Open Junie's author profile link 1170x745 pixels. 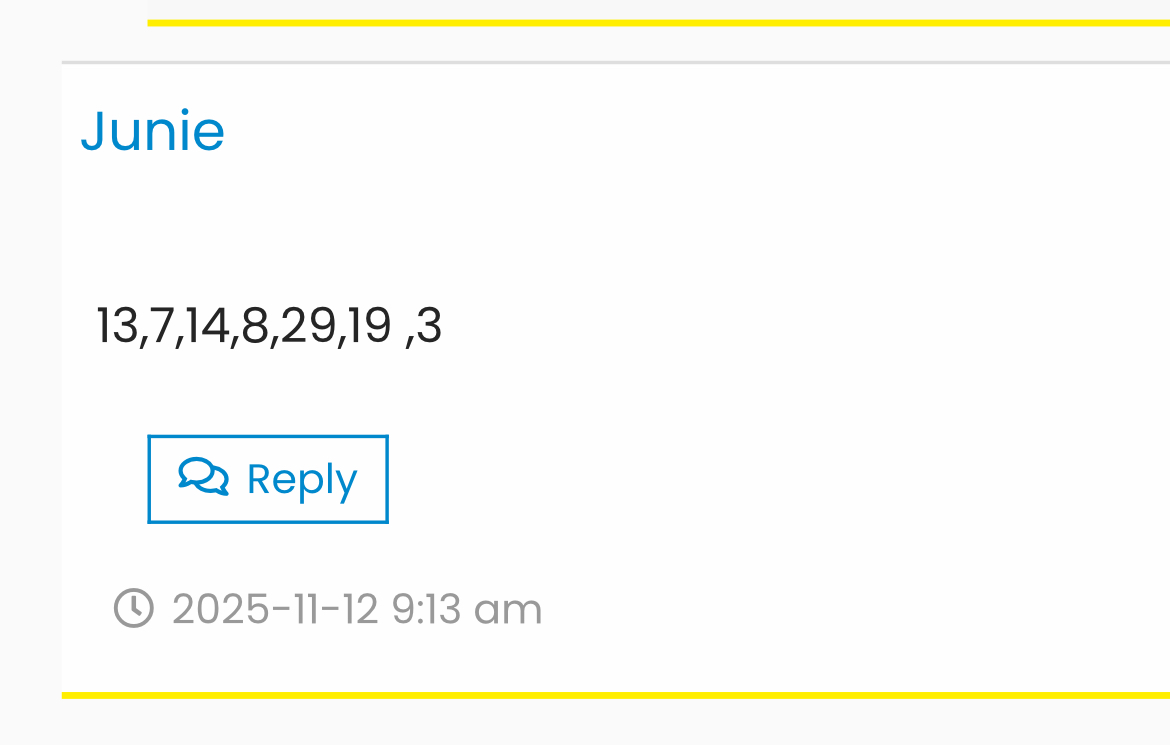tap(152, 131)
